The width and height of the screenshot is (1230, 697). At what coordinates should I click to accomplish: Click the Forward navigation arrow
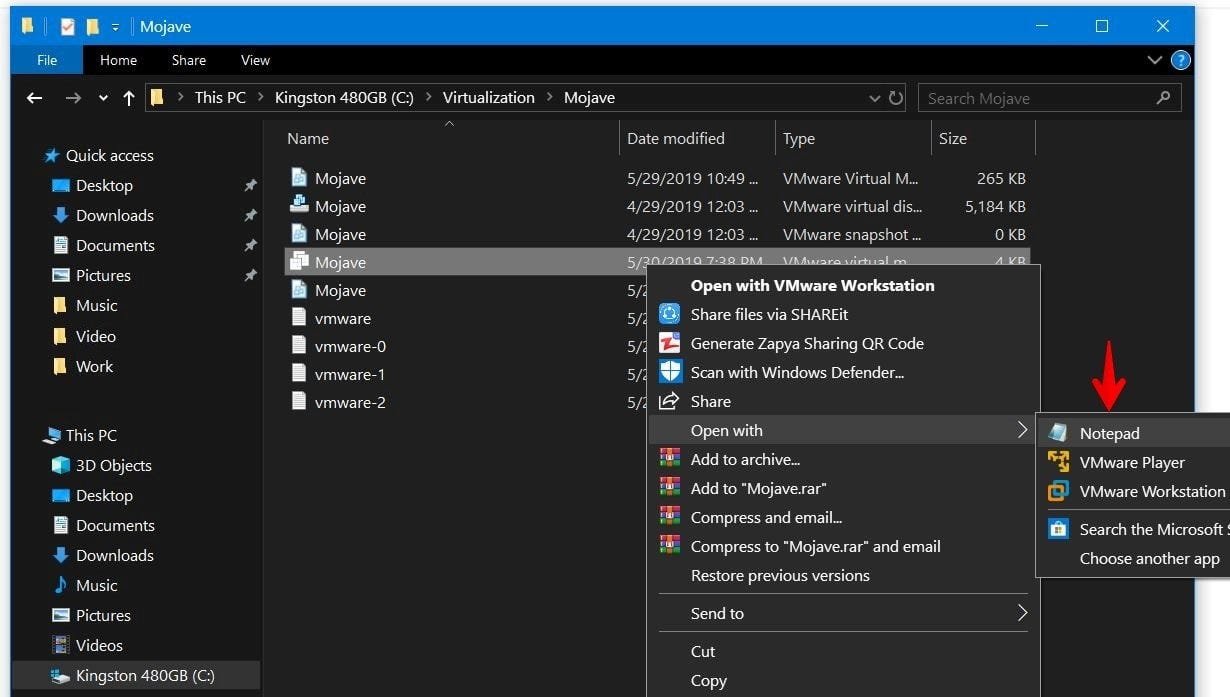tap(73, 98)
